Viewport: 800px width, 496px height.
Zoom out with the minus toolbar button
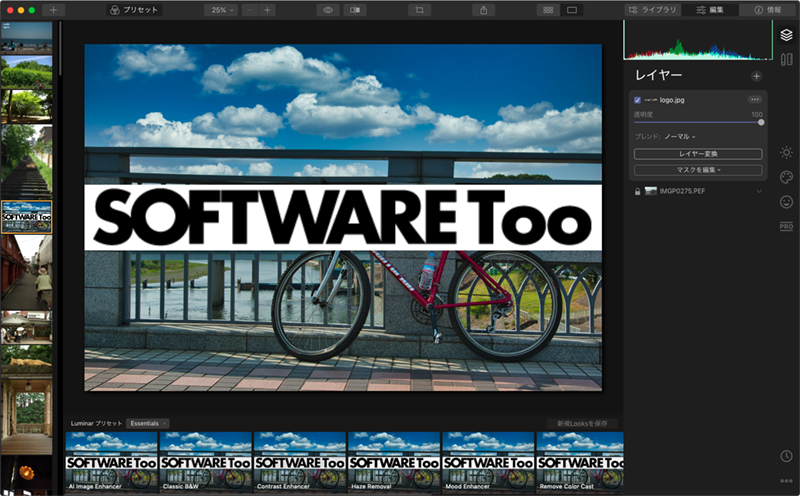tap(249, 10)
